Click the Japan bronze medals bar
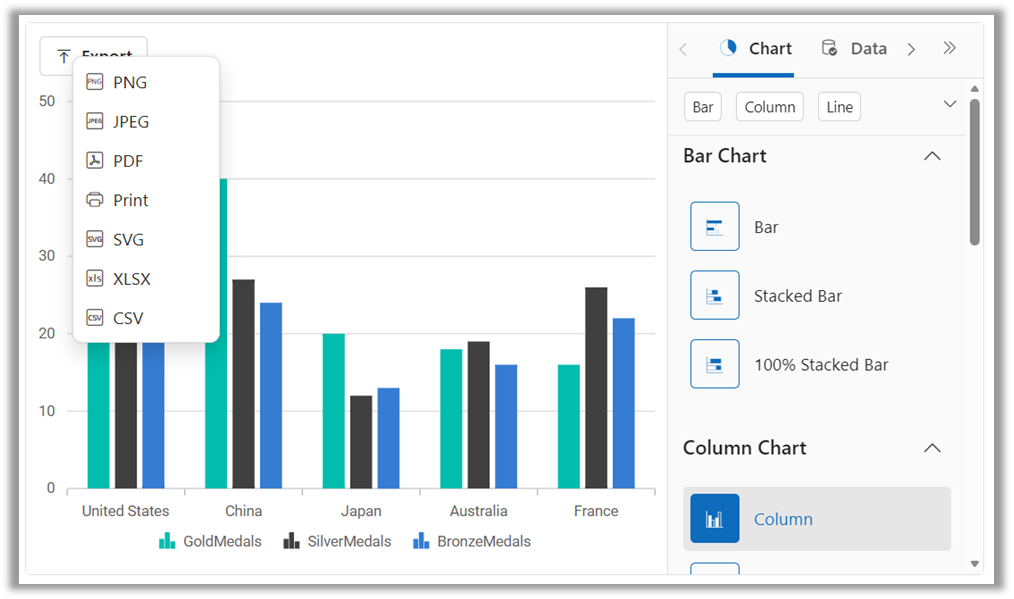Screen dimensions: 1014x599 pos(389,438)
